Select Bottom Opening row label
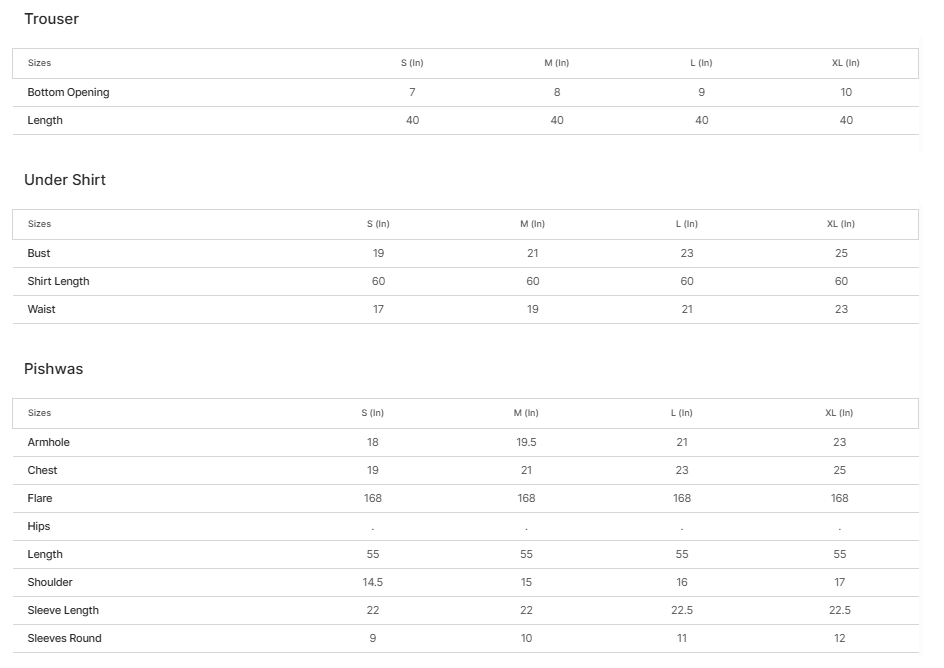The width and height of the screenshot is (944, 668). [x=68, y=92]
